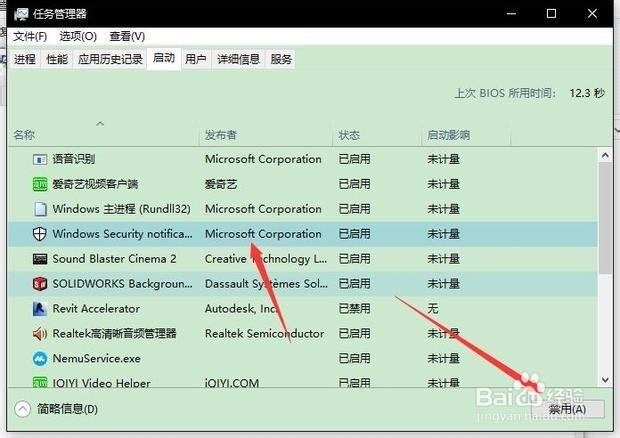Viewport: 620px width, 438px height.
Task: Switch to the 应用历史记录 tab
Action: 110,59
